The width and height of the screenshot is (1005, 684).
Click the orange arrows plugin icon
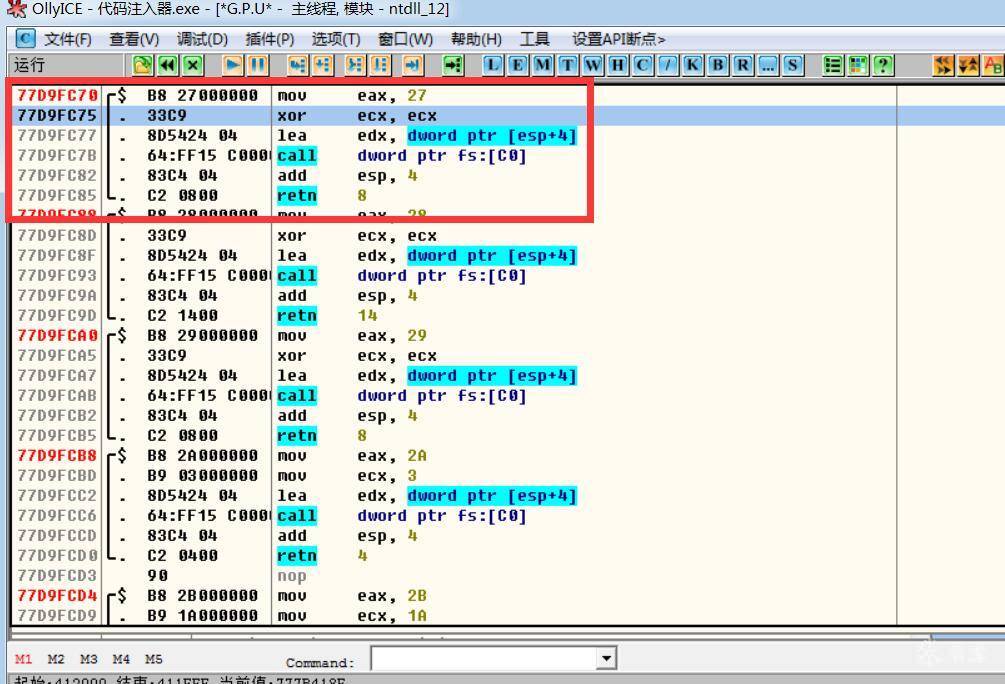(943, 65)
